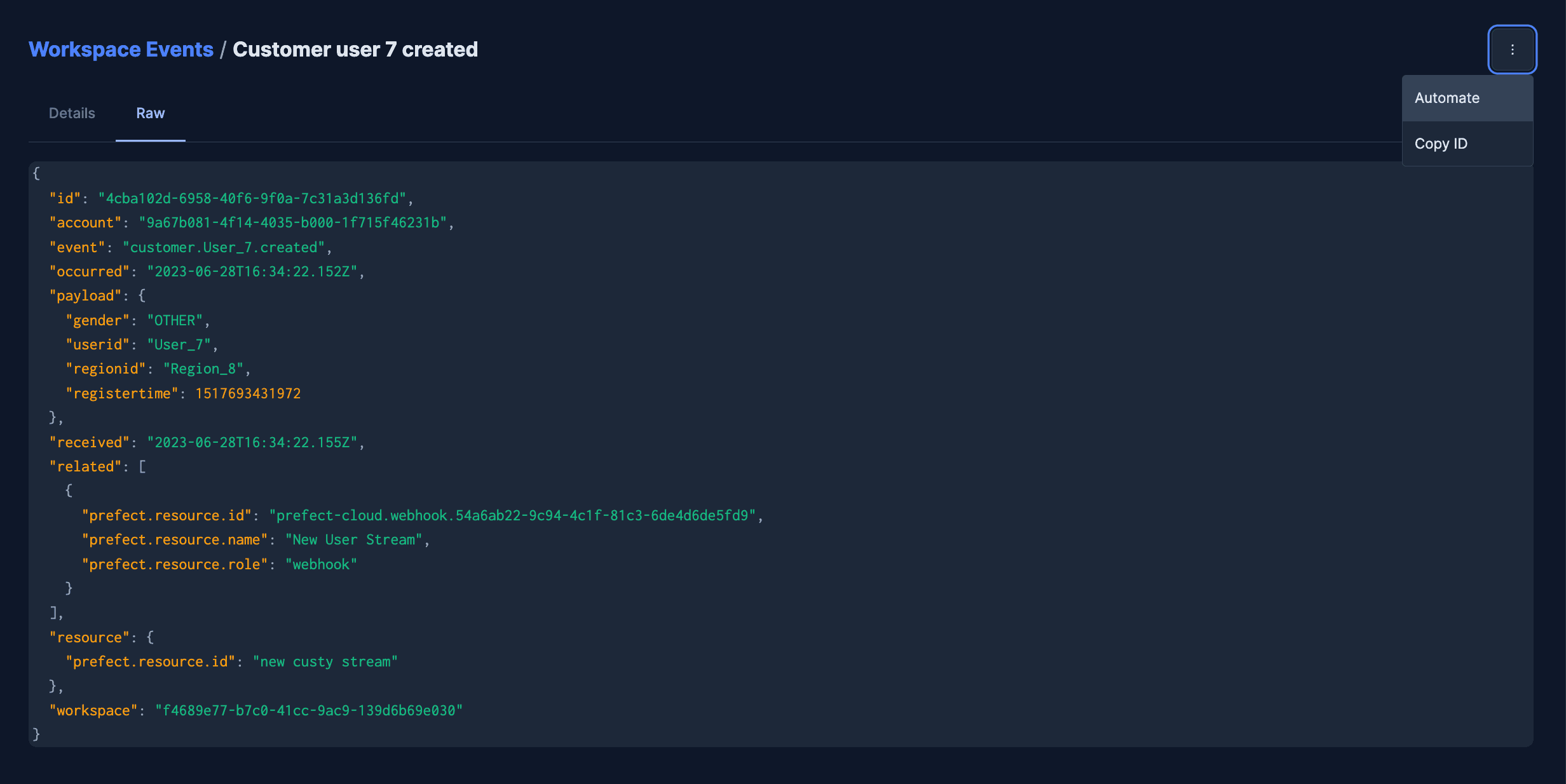Click the regionid value "Region_8"
Viewport: 1566px width, 784px height.
[203, 369]
